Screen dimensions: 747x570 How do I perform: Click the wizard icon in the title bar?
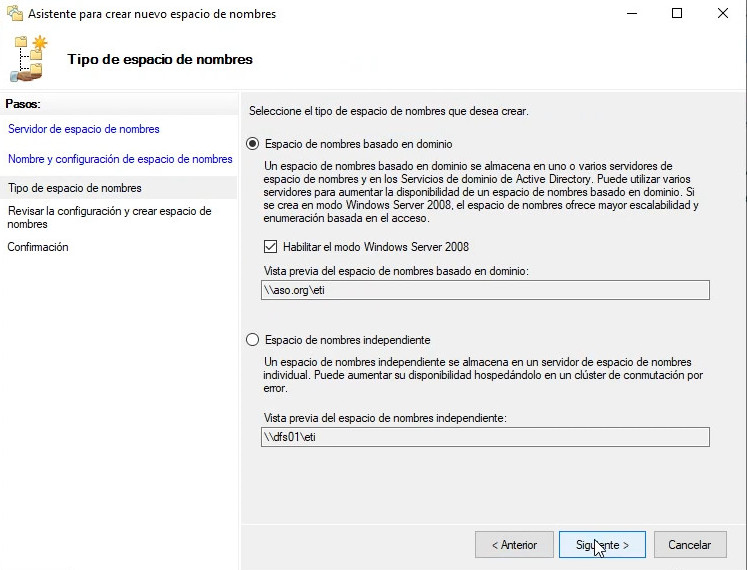[14, 14]
